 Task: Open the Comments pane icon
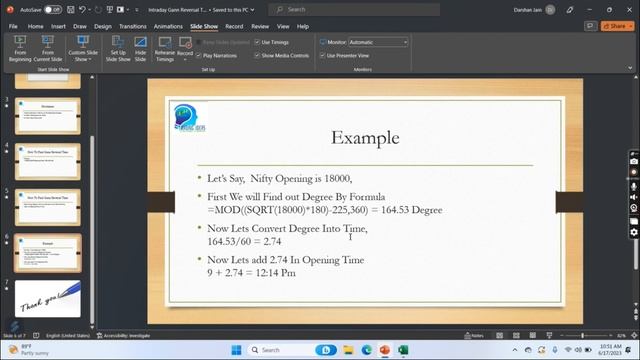coord(590,26)
